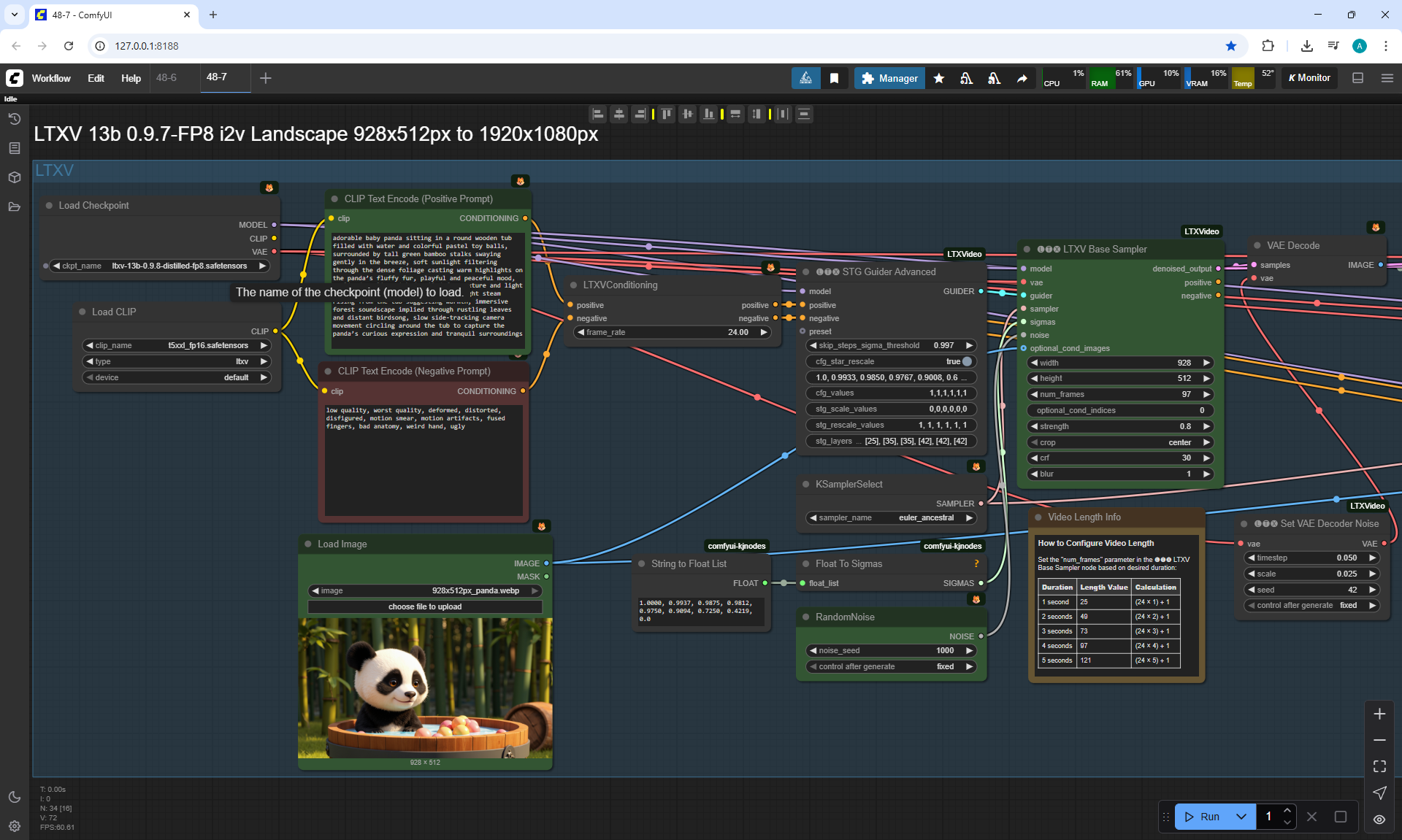This screenshot has width=1402, height=840.
Task: Toggle the bottom panel icon
Action: click(x=1357, y=78)
